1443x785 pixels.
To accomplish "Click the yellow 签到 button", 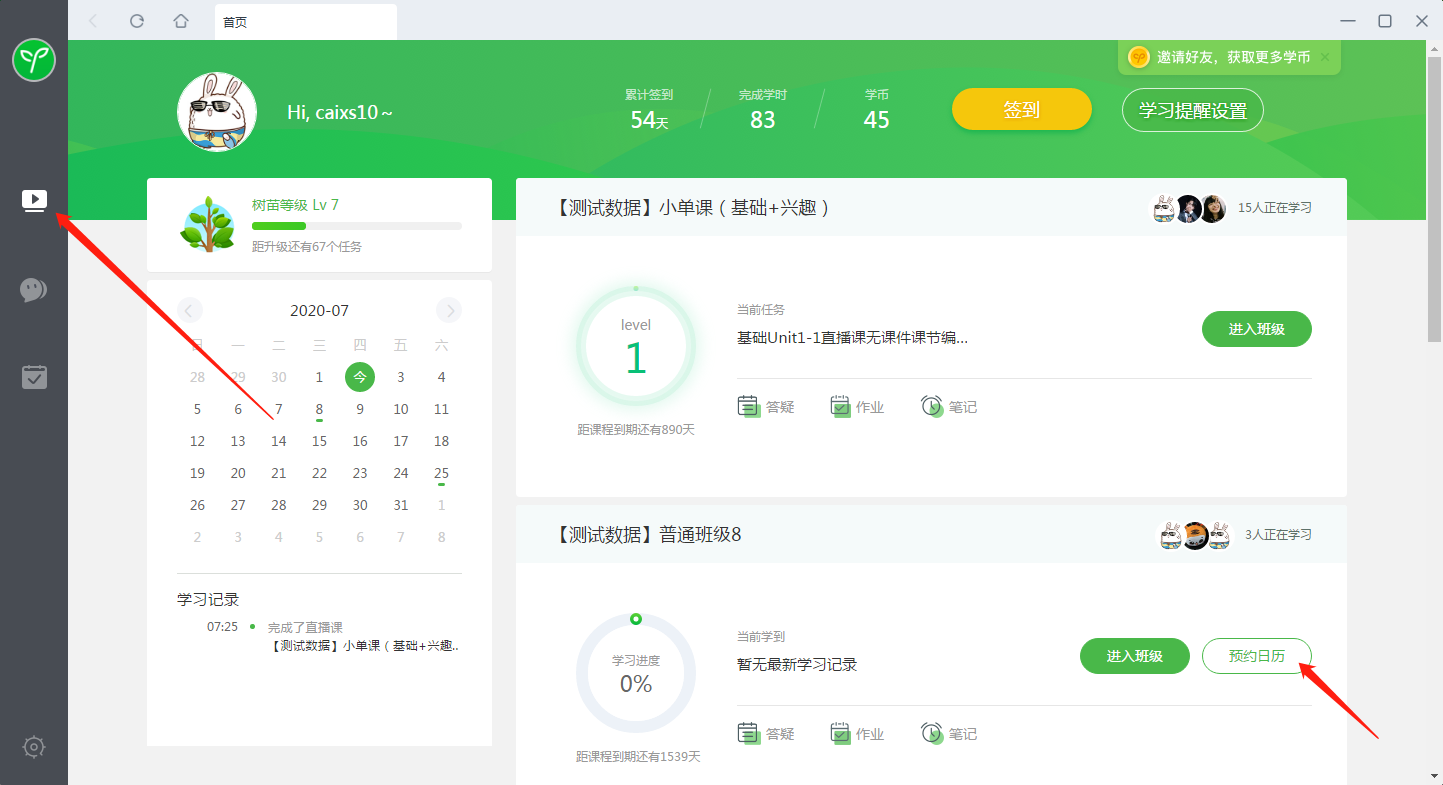I will click(1021, 110).
